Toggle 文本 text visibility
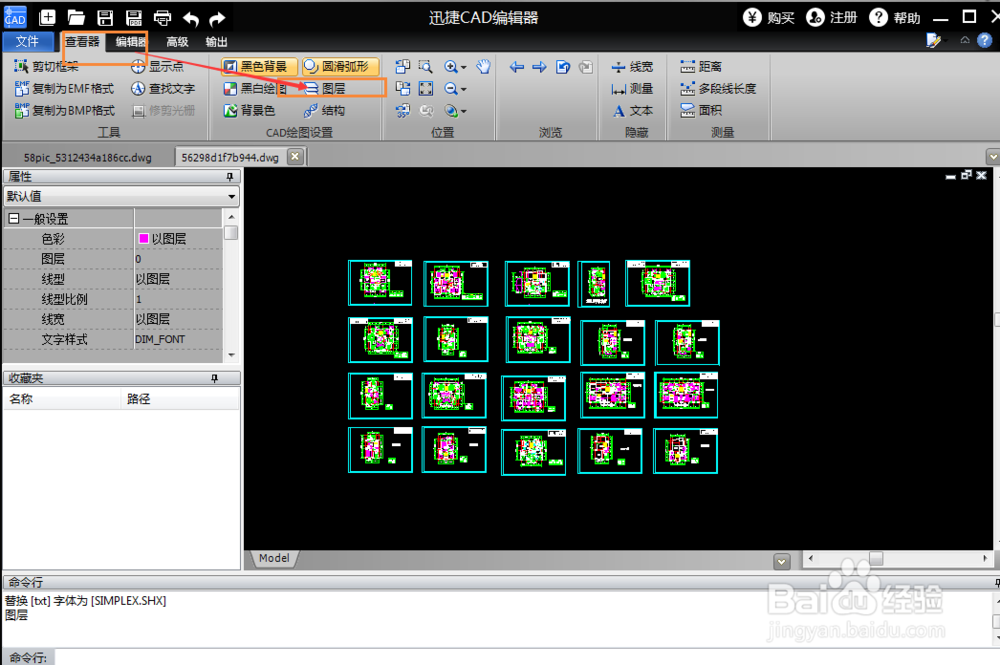The image size is (1000, 665). [x=632, y=110]
